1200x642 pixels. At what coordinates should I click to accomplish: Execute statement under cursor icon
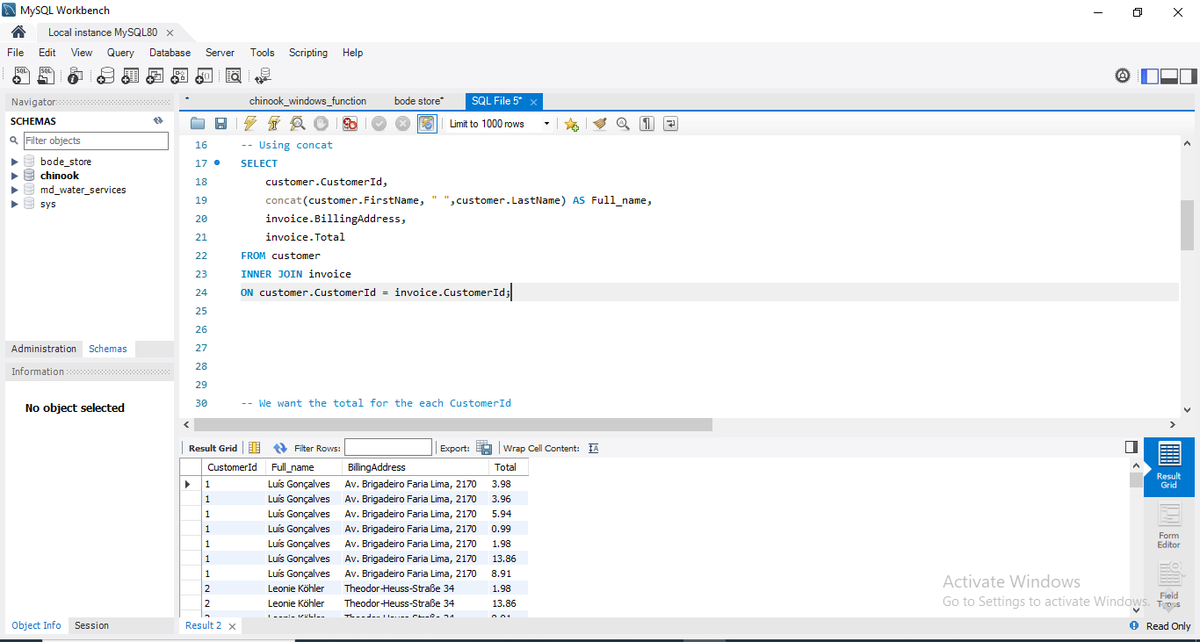(274, 124)
